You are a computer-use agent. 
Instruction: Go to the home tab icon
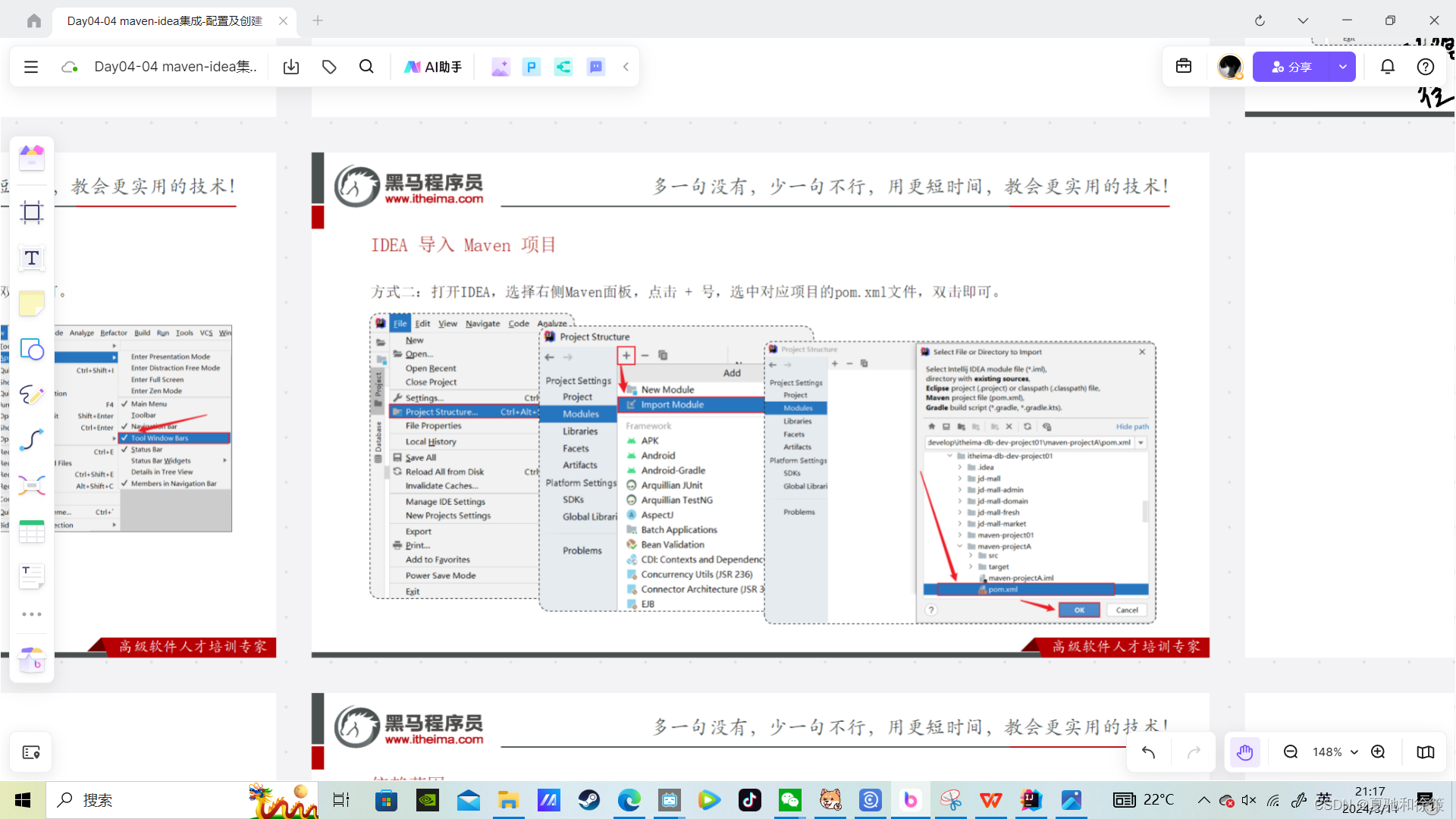point(33,20)
